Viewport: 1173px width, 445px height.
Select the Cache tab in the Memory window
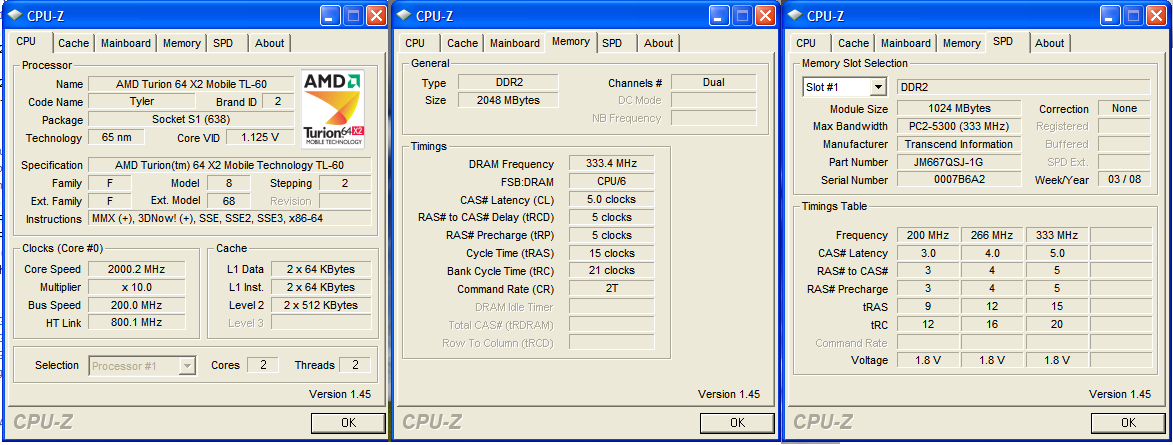point(462,43)
